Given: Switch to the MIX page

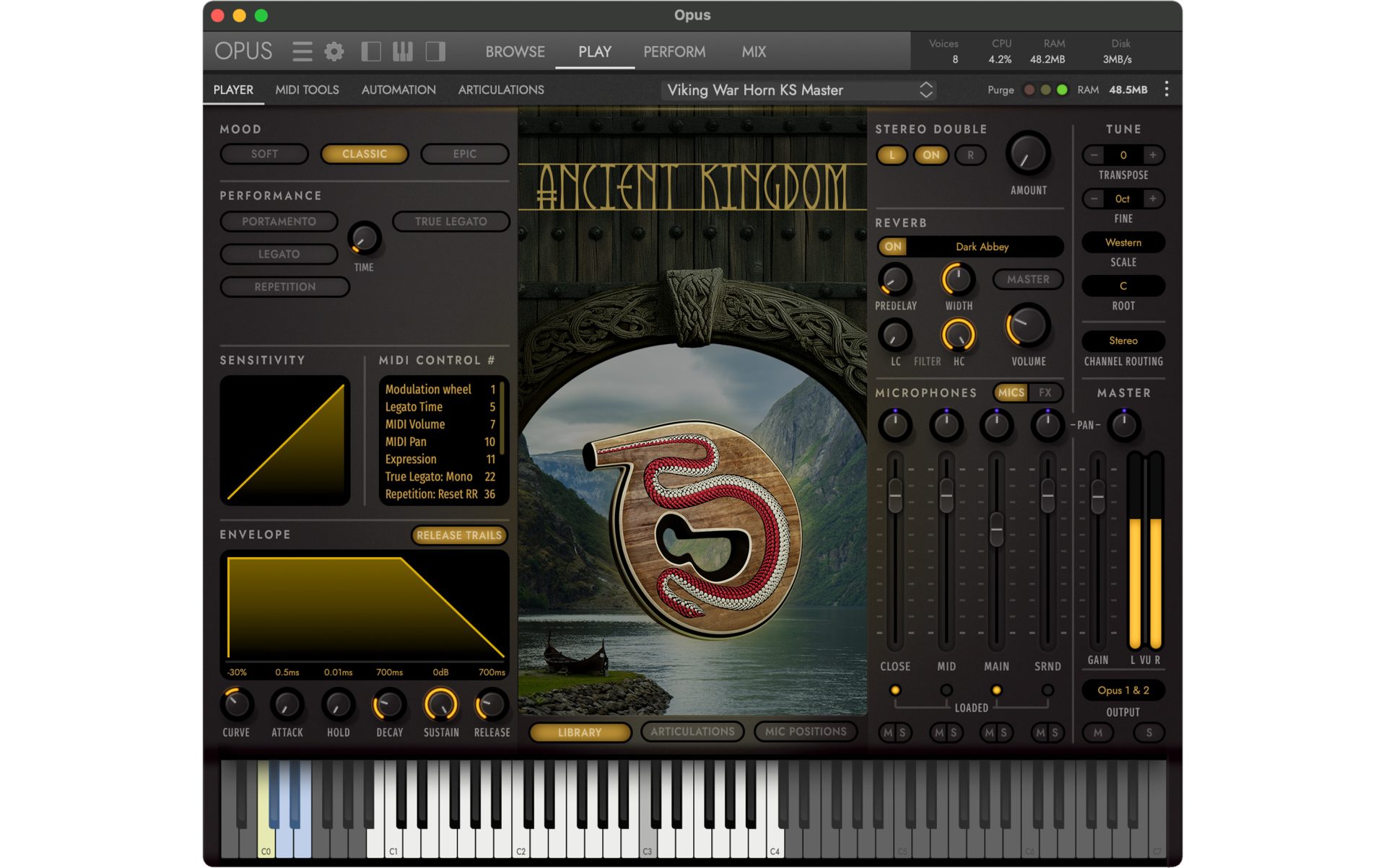Looking at the screenshot, I should click(754, 52).
